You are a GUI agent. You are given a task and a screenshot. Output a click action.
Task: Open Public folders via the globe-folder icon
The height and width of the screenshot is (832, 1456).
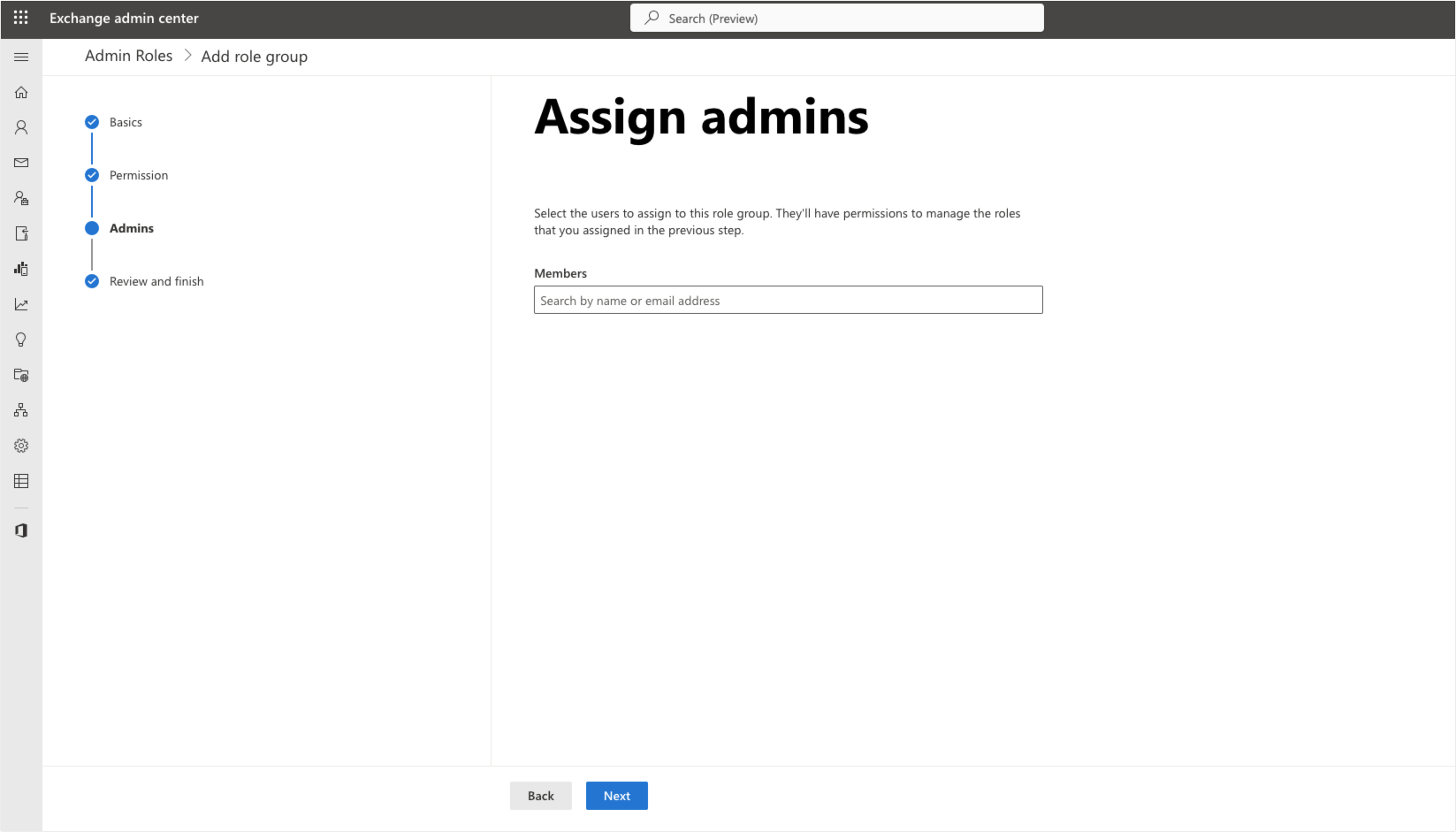(x=20, y=375)
